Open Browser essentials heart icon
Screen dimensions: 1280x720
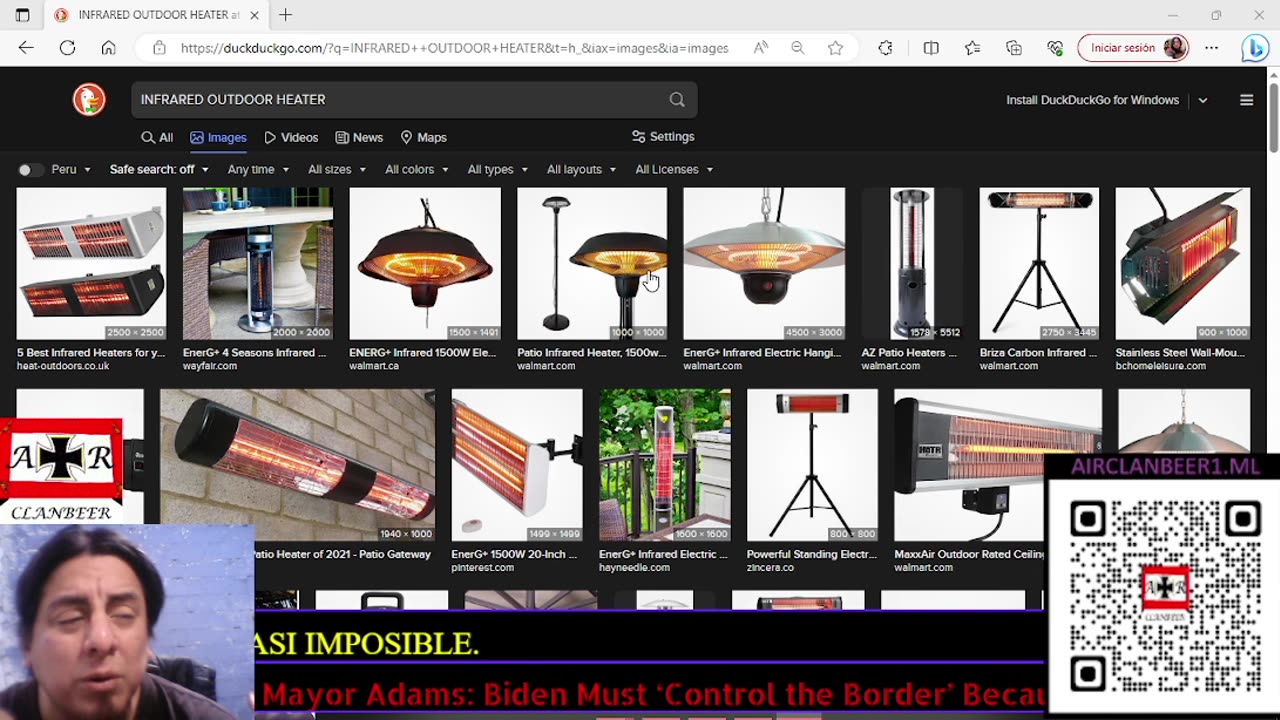pos(1055,47)
